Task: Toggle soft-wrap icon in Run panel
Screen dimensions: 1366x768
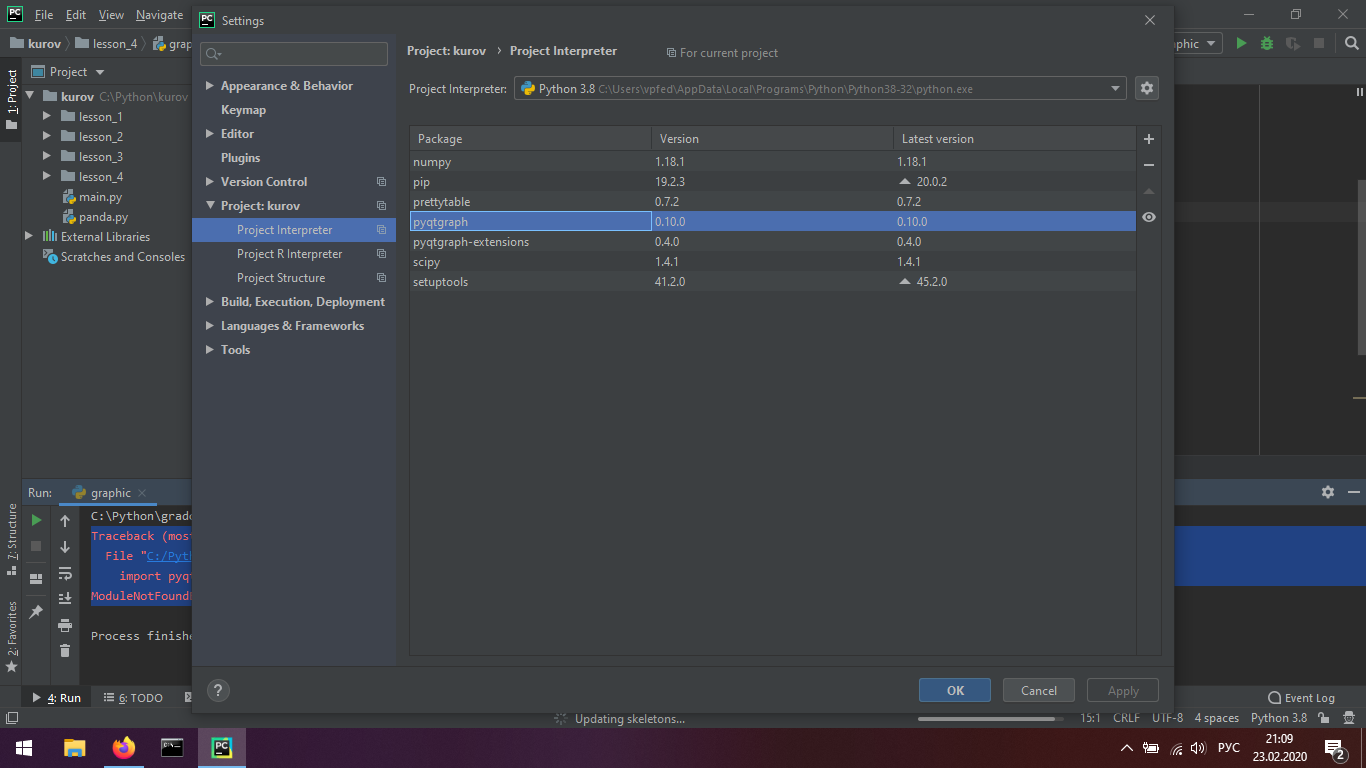Action: click(x=65, y=573)
